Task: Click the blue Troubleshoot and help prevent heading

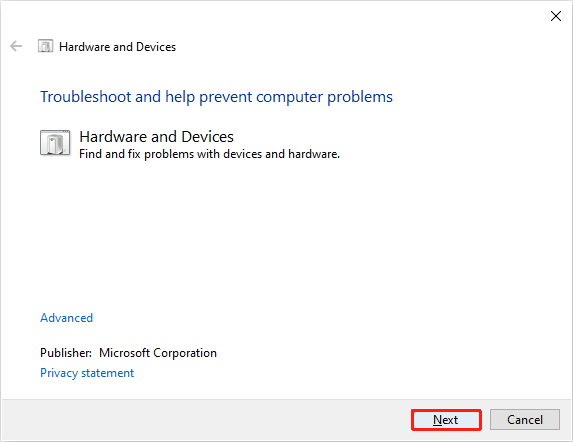Action: [216, 97]
